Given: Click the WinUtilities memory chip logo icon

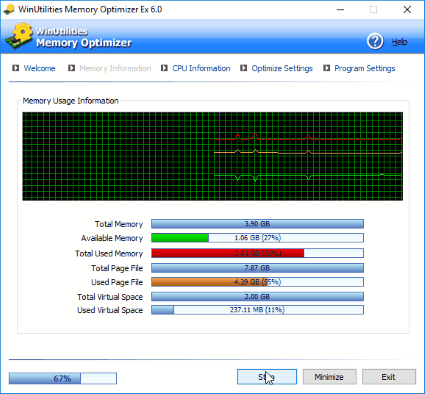Looking at the screenshot, I should point(19,36).
